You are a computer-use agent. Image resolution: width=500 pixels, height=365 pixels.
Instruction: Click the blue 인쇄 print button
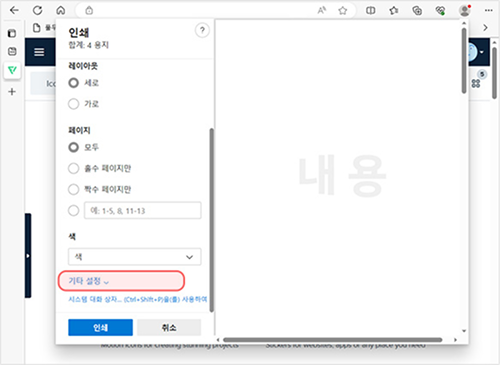[100, 328]
